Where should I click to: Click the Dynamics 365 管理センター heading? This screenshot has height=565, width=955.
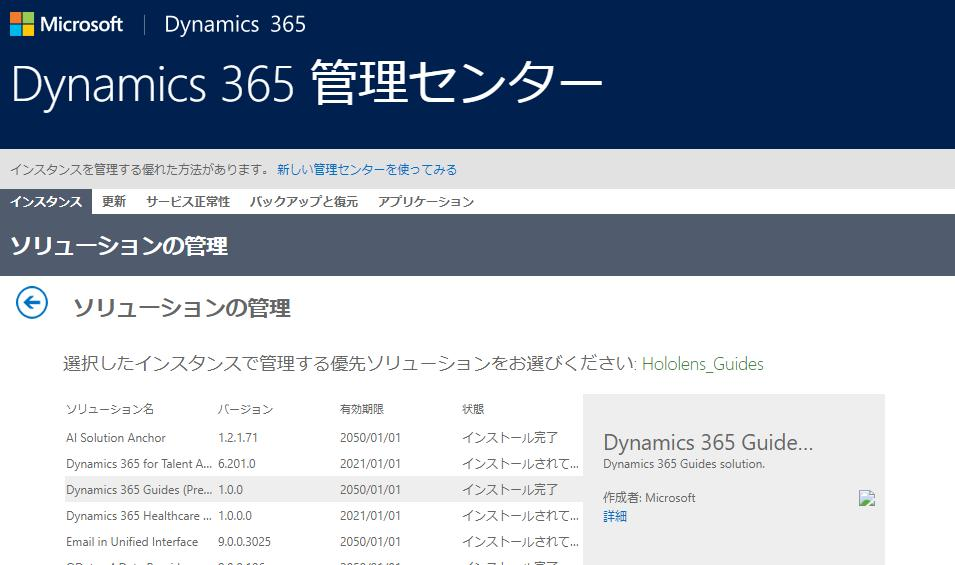click(306, 83)
